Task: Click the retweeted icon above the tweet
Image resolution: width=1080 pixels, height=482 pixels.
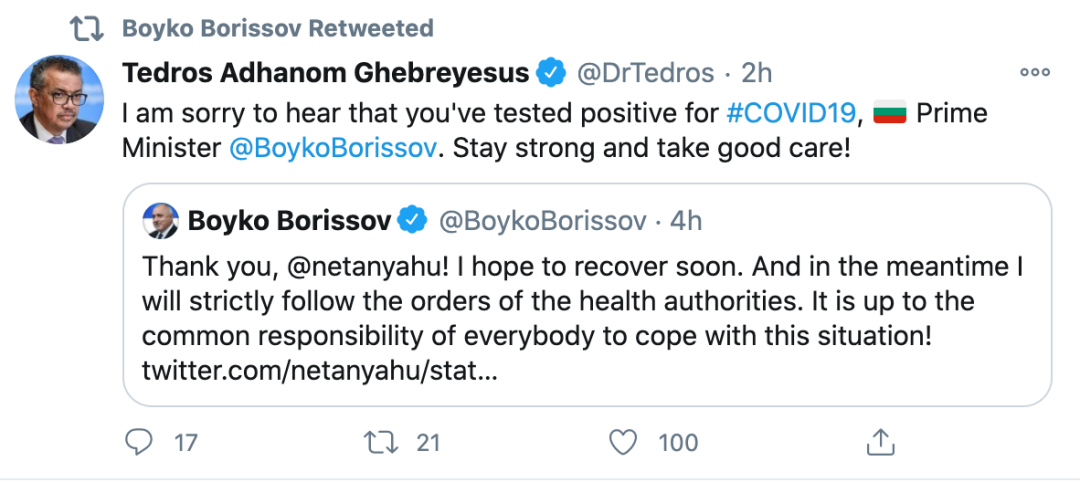Action: 87,28
